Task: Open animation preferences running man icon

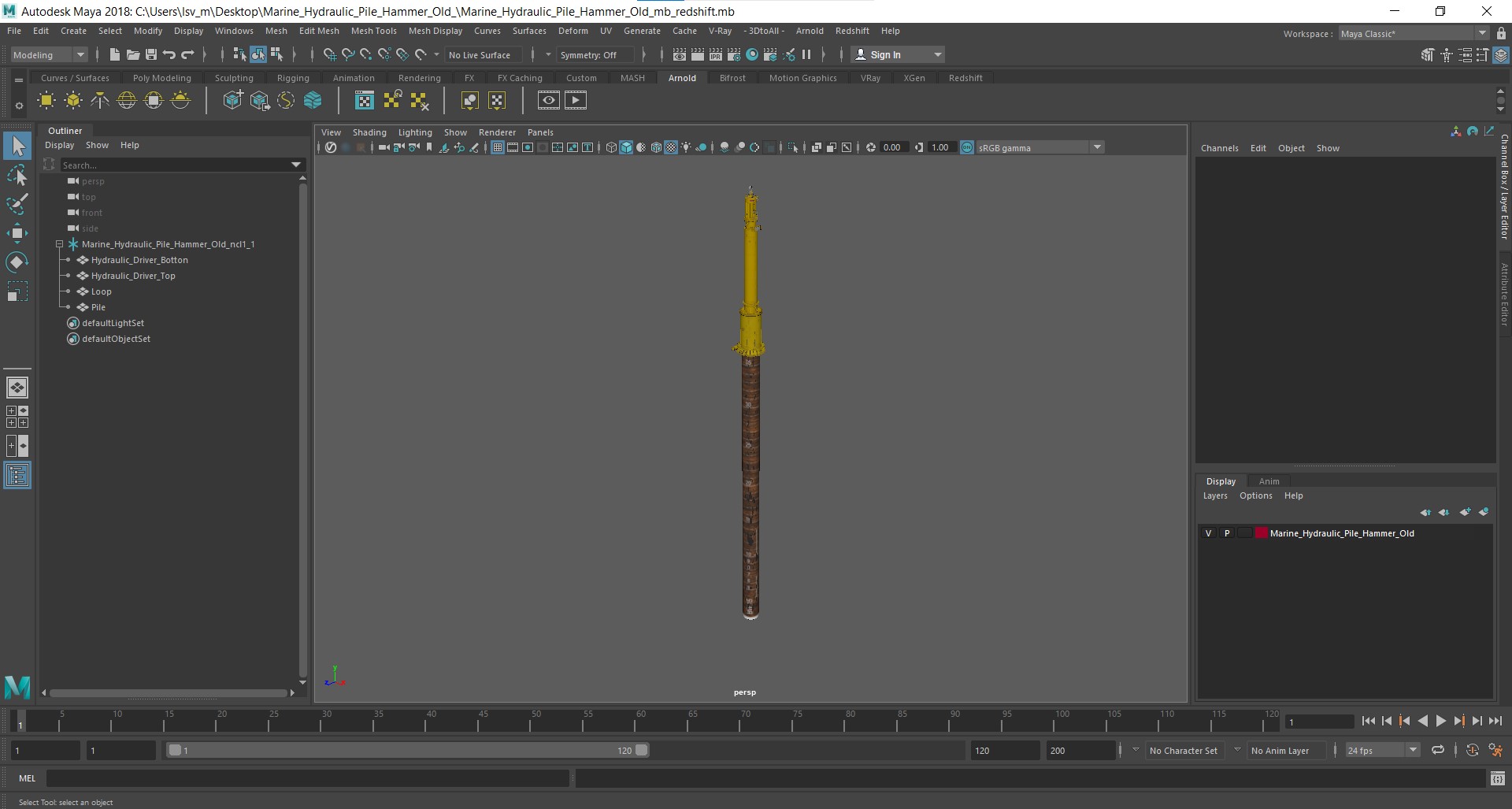Action: click(x=1495, y=750)
